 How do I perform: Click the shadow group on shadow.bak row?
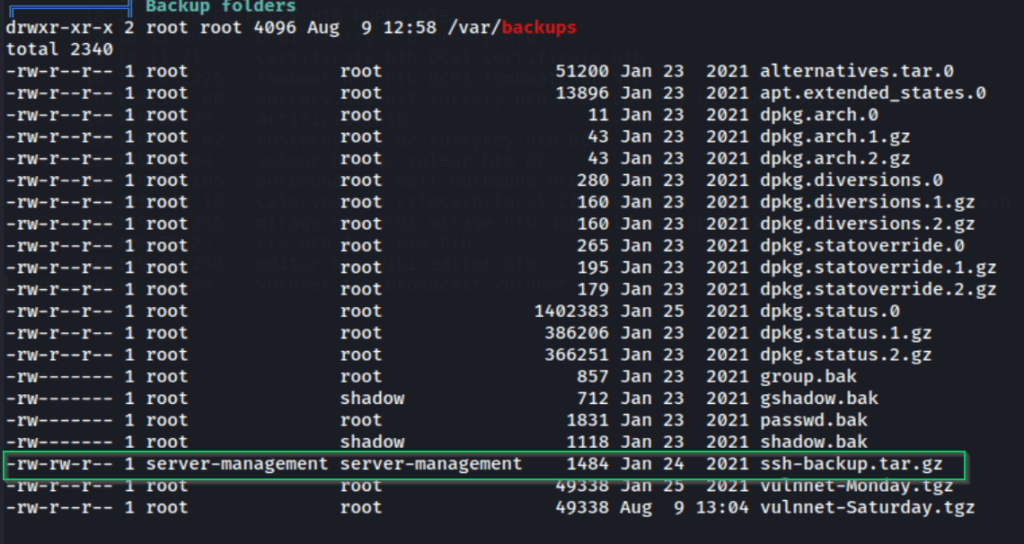[372, 442]
